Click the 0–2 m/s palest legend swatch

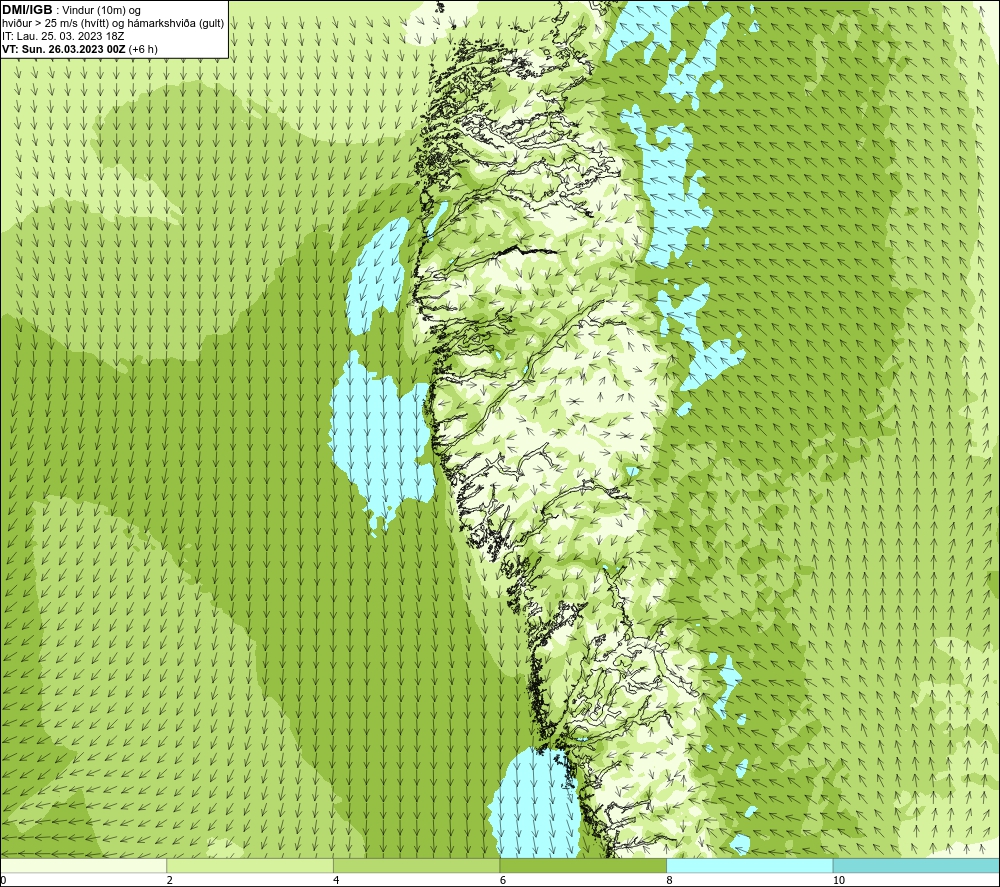[x=84, y=865]
